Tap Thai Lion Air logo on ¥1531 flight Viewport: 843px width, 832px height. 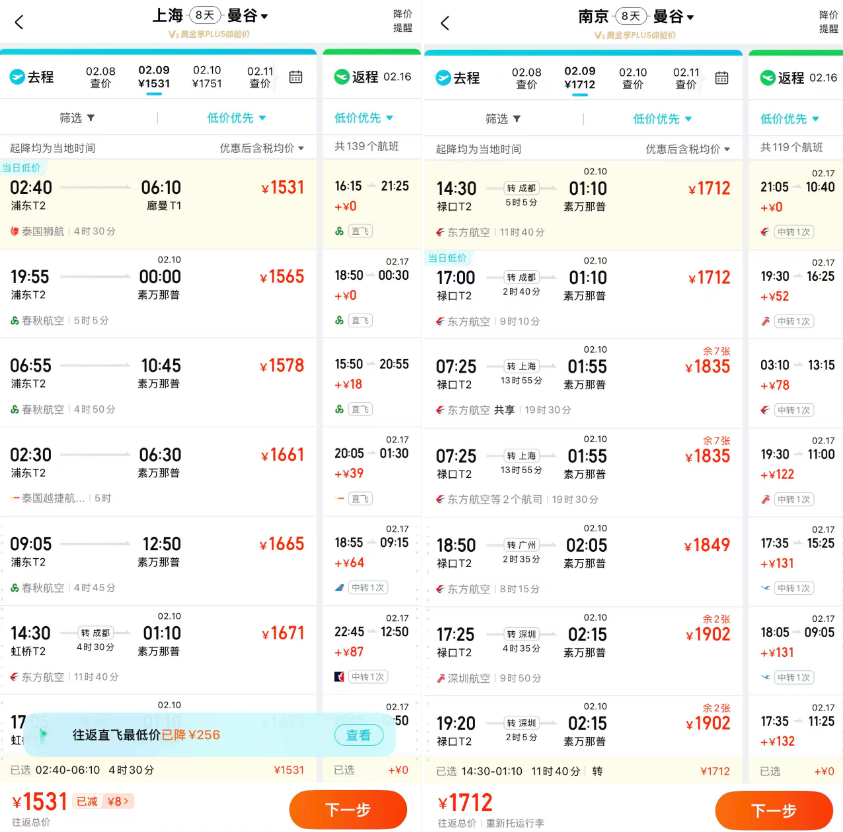(x=15, y=231)
